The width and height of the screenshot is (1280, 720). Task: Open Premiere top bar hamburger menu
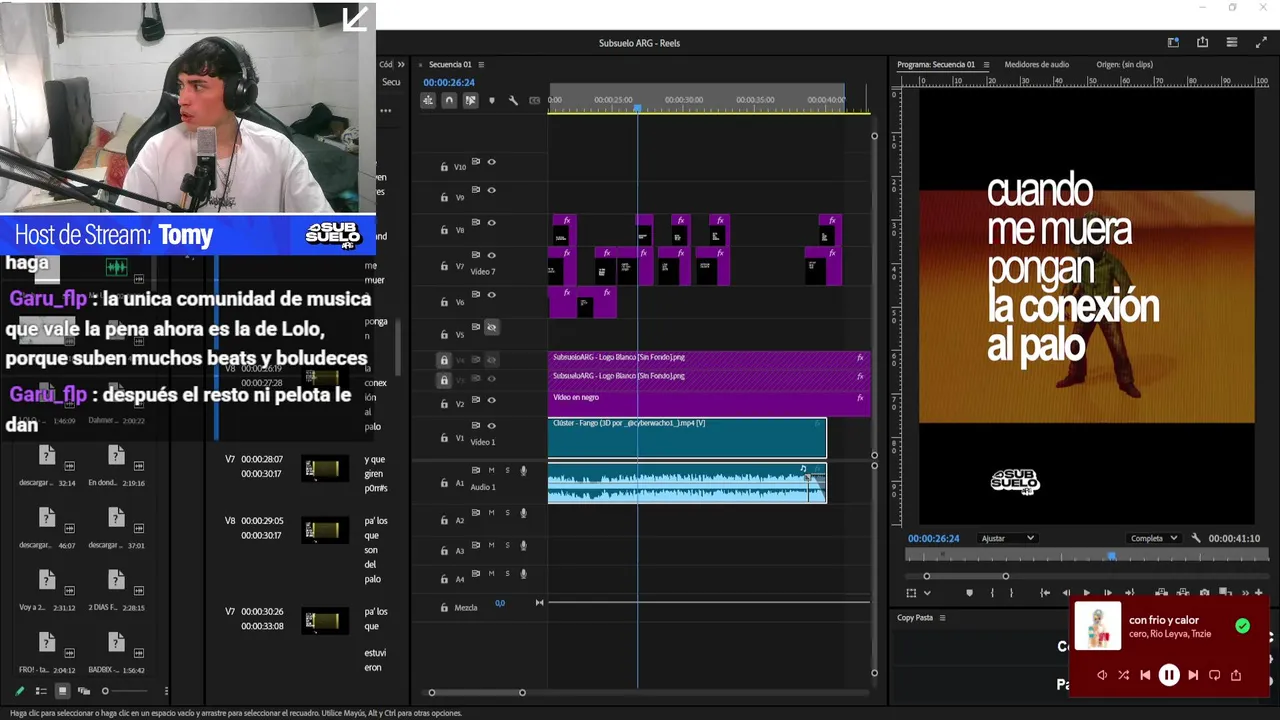tap(1232, 42)
